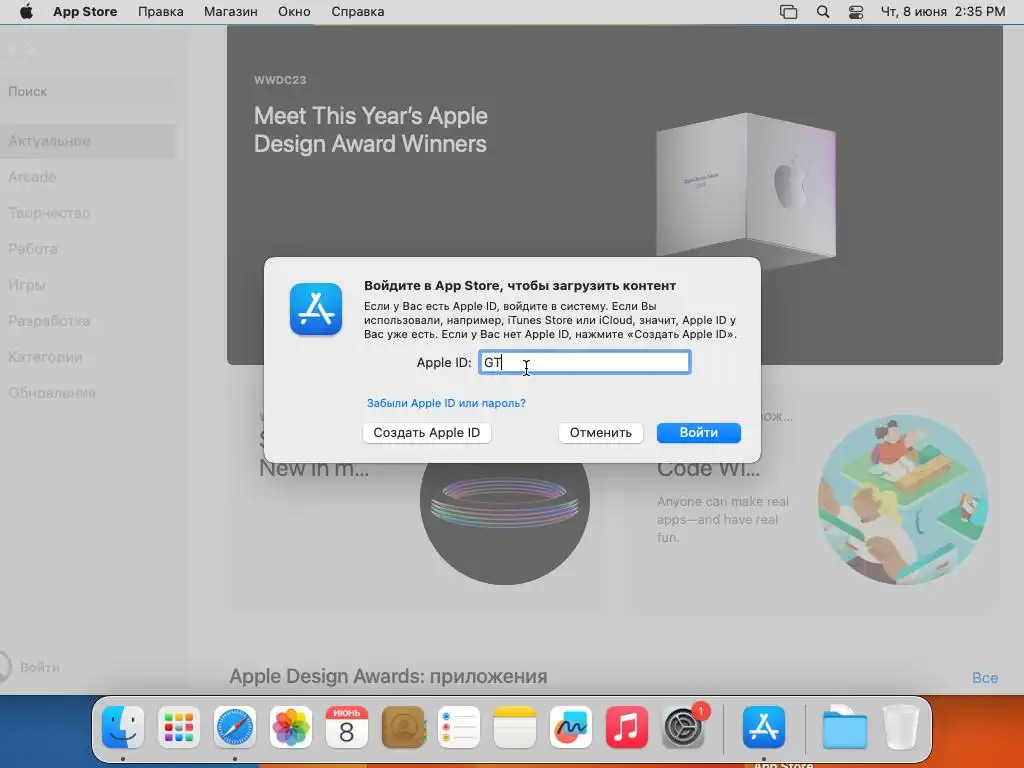Click the 'Создать Apple ID' button
Screen dimensions: 1024x768
point(426,432)
